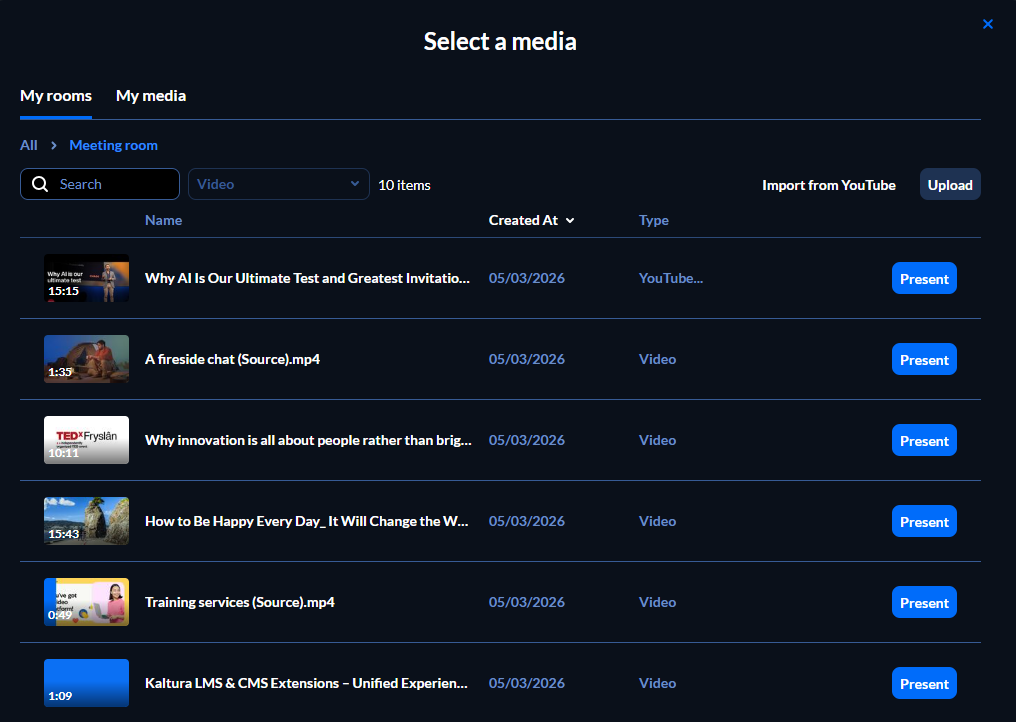This screenshot has width=1016, height=722.
Task: Select title Kaltura LMS & CMS Extensions
Action: tap(306, 683)
